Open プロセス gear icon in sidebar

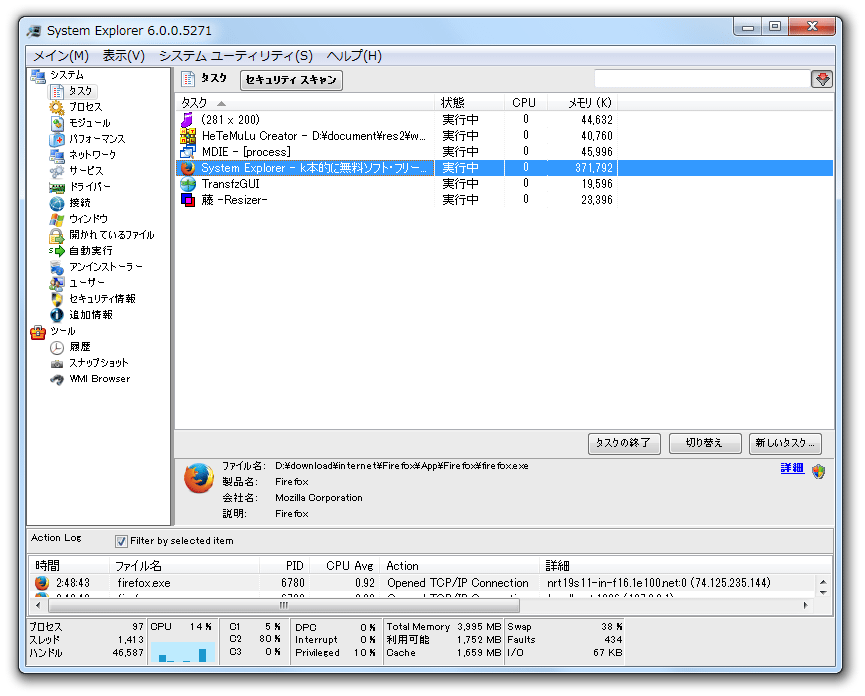[x=57, y=107]
